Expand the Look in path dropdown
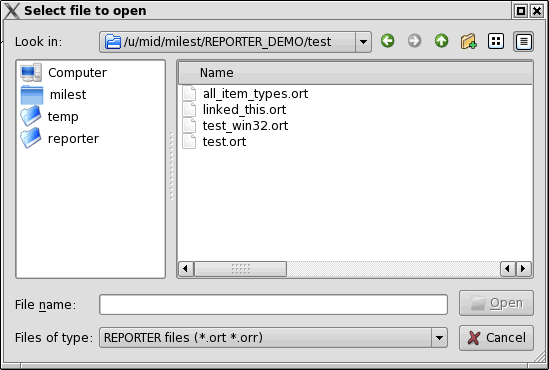Image resolution: width=549 pixels, height=370 pixels. 363,42
